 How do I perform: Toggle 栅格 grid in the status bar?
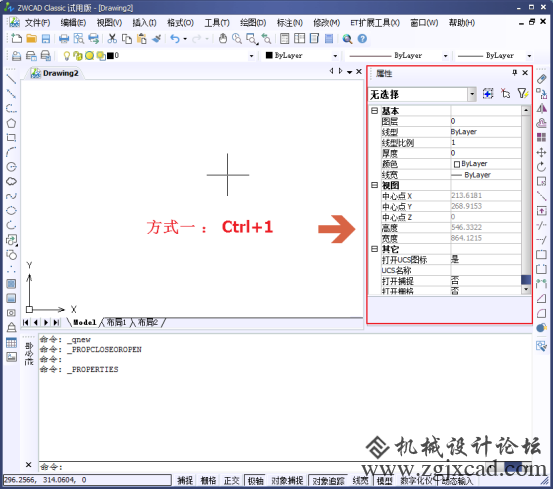pyautogui.click(x=208, y=480)
